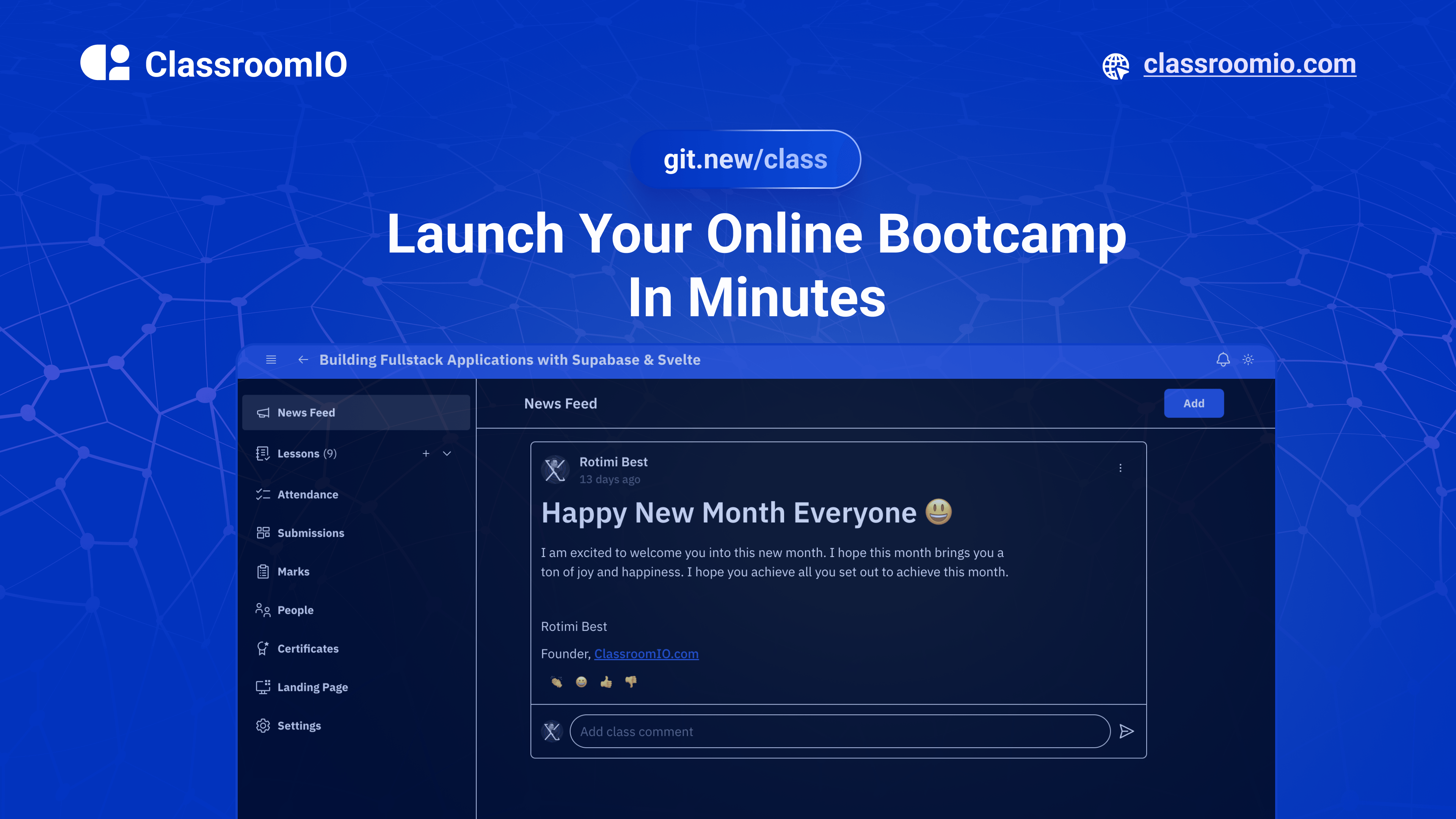This screenshot has height=819, width=1456.
Task: Click the 'News Feed' page heading
Action: (x=561, y=403)
